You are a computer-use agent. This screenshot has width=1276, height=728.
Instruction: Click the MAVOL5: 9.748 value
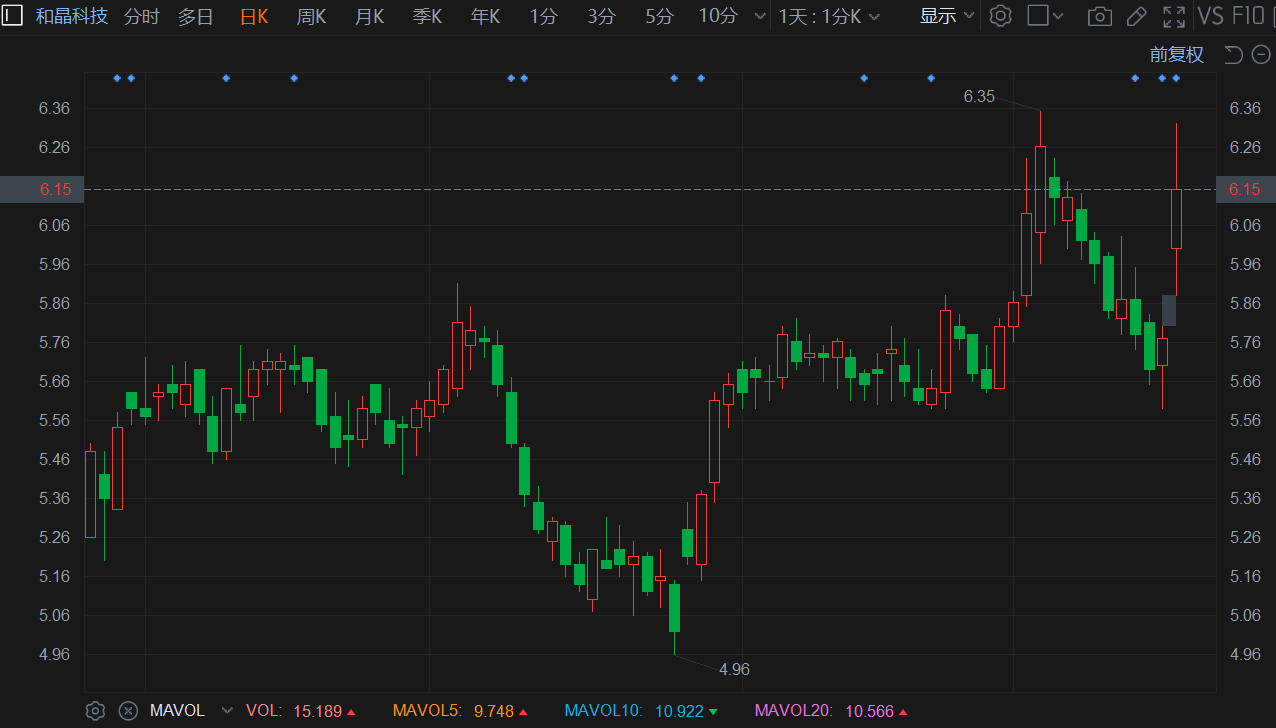[x=460, y=711]
